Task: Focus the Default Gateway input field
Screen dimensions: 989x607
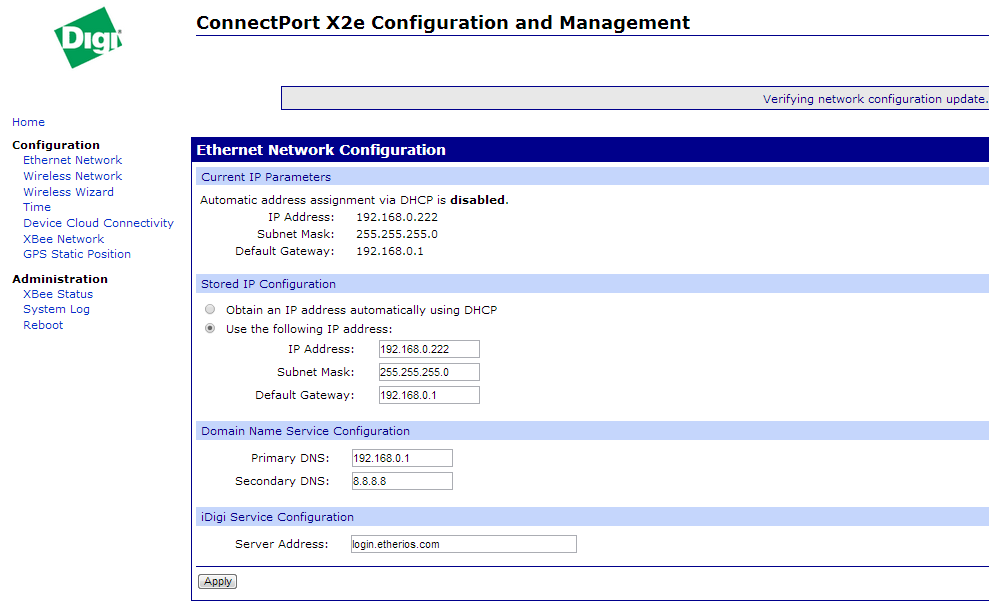Action: click(x=429, y=395)
